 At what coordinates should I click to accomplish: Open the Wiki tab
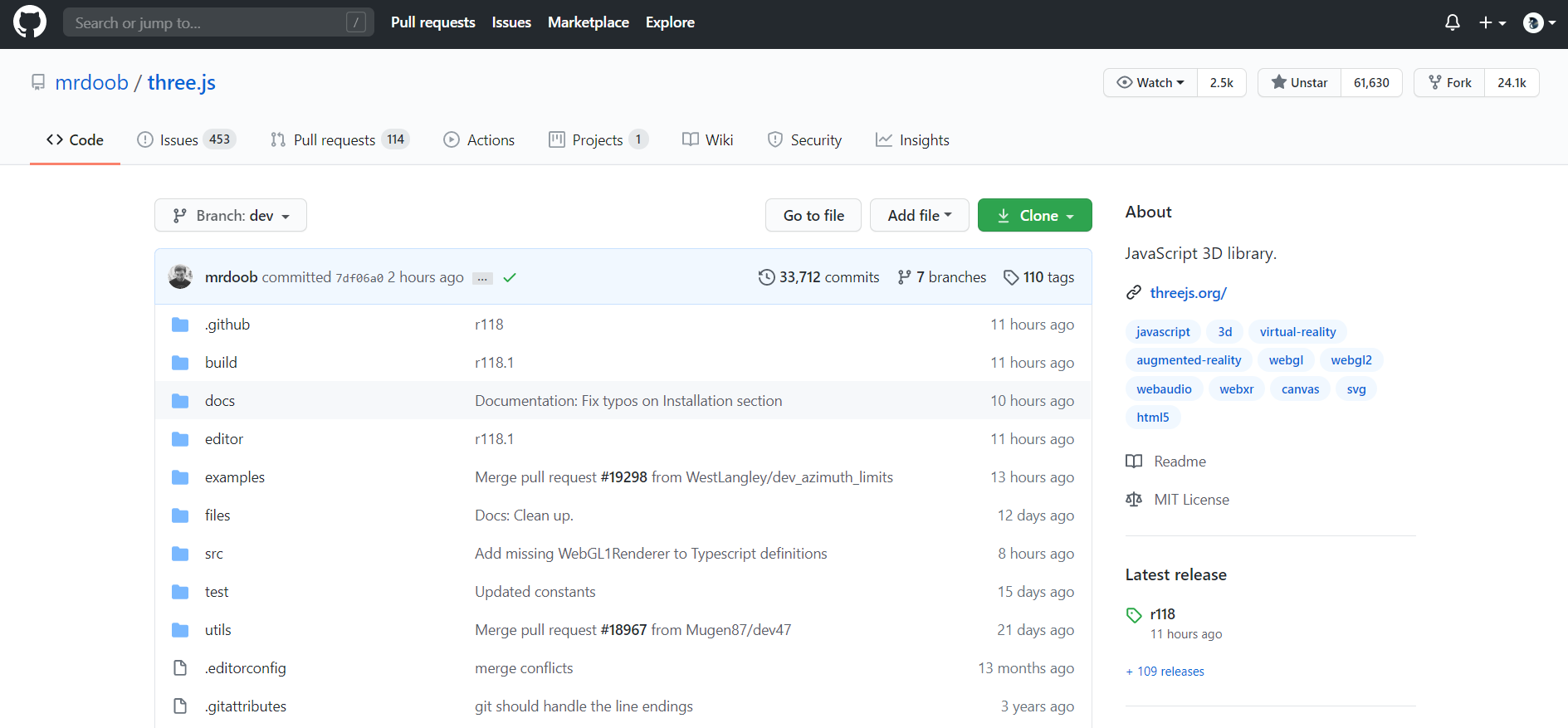tap(707, 139)
